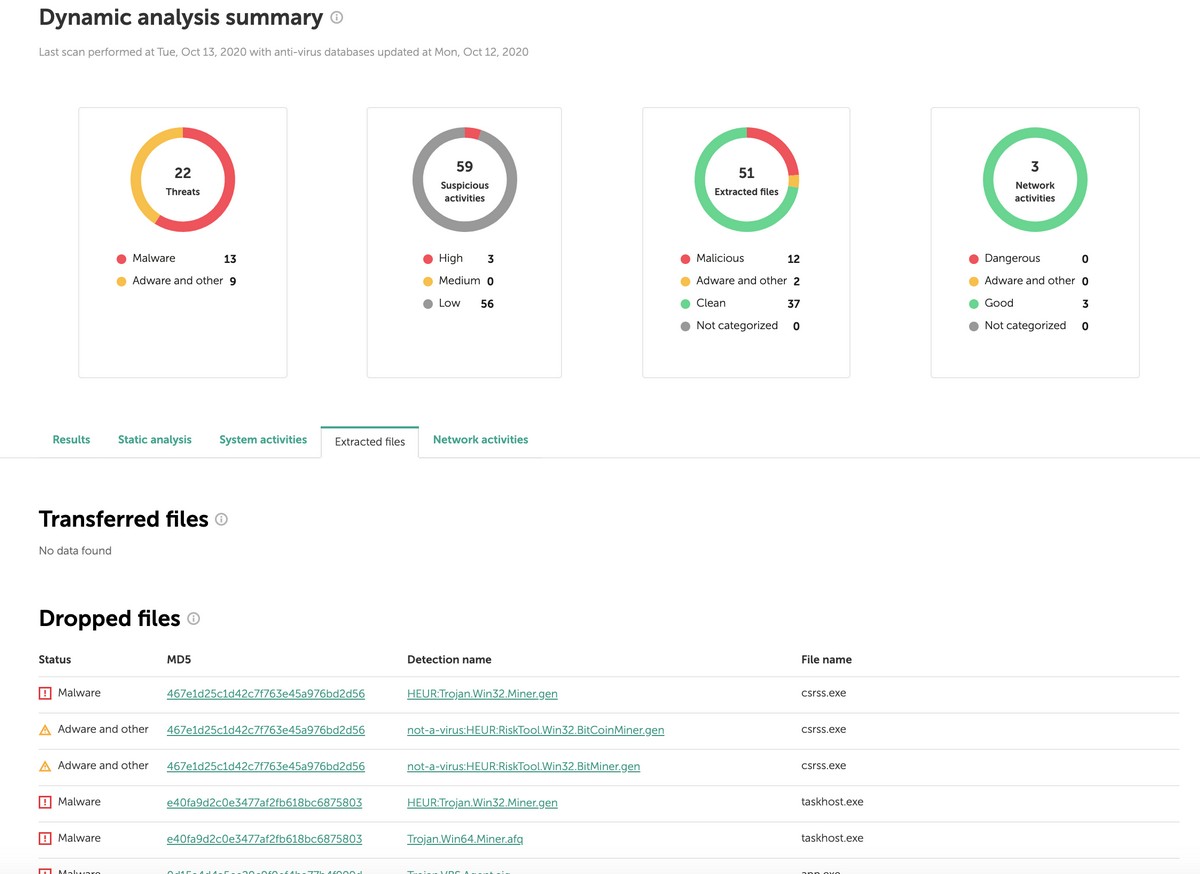Viewport: 1200px width, 874px height.
Task: Click info icon next to Dropped files
Action: 193,619
